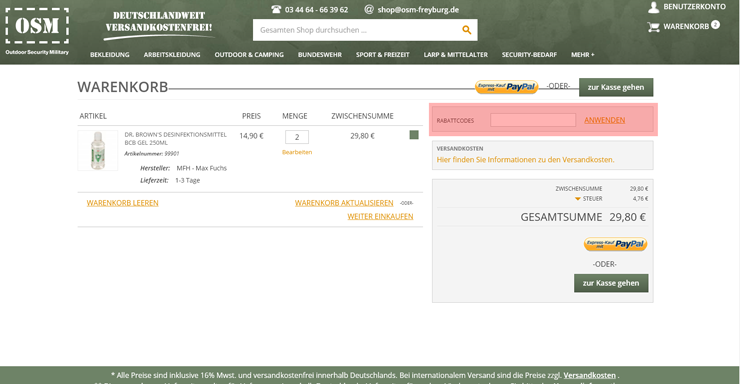This screenshot has width=740, height=384.
Task: Click the shopping cart icon
Action: click(654, 27)
